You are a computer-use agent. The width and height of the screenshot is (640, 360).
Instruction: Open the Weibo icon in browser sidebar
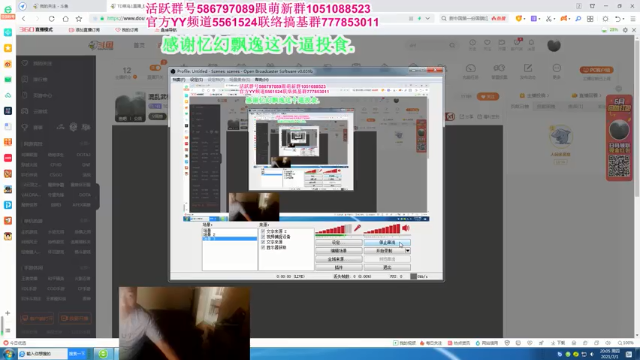tap(8, 64)
